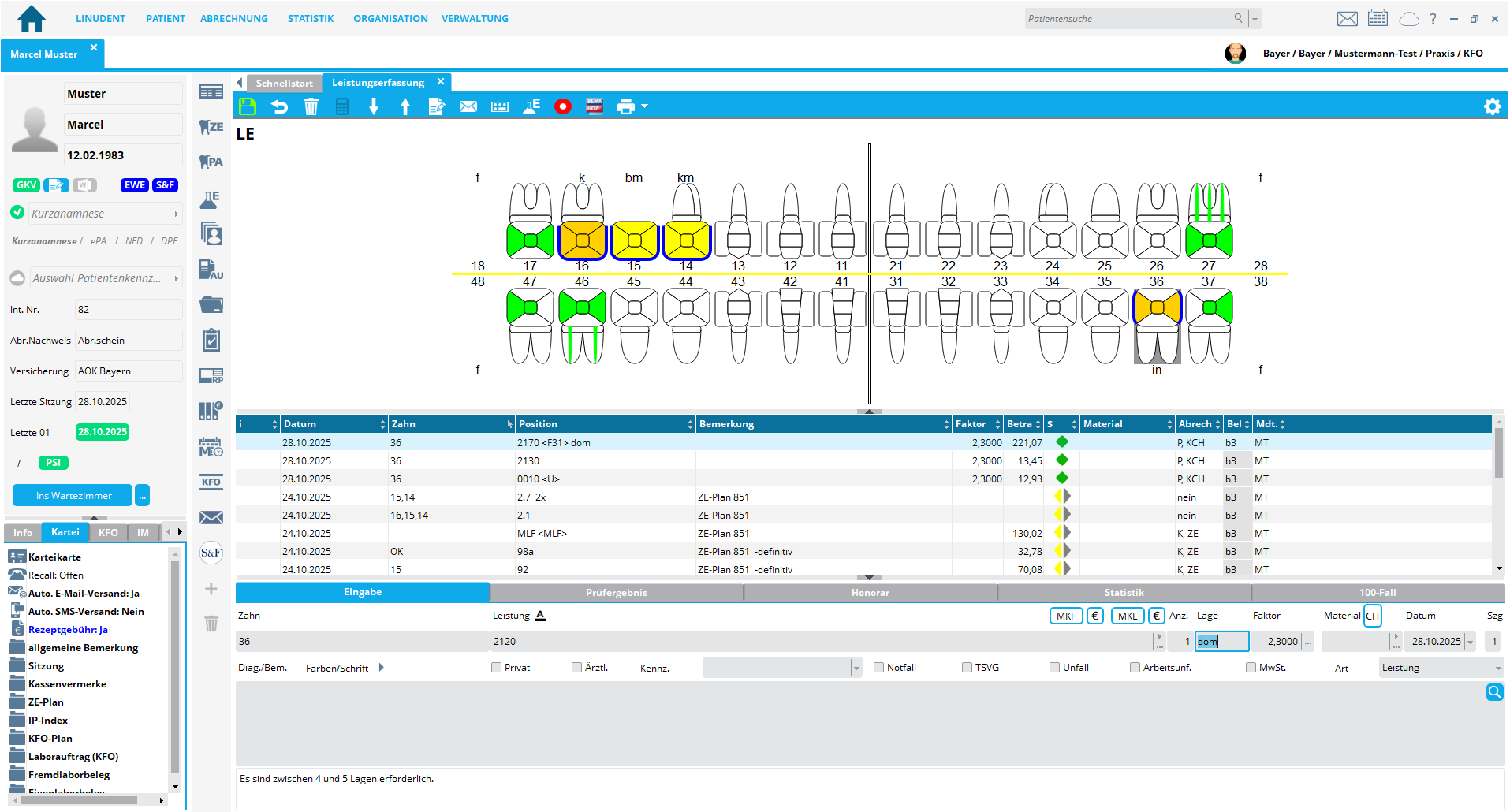The image size is (1510, 812).
Task: Switch to the Honorar tab
Action: tap(870, 593)
